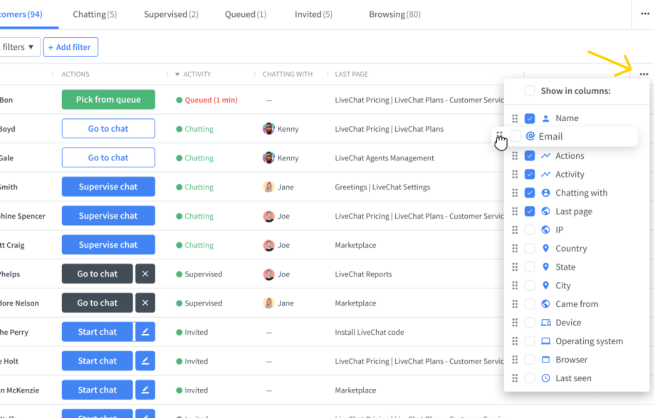Viewport: 654px width, 418px height.
Task: Click drag handle next to State option
Action: [x=515, y=267]
